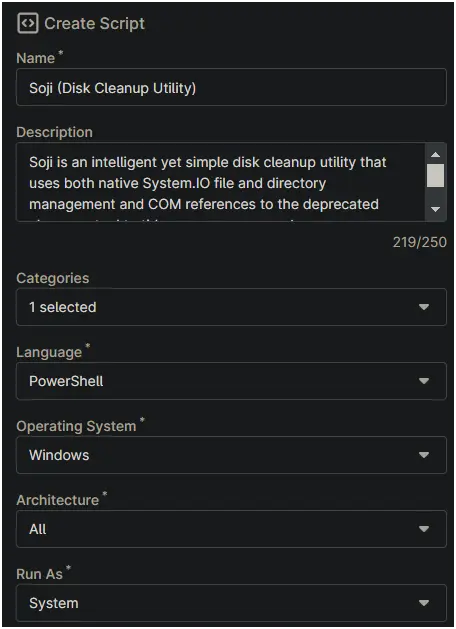456x629 pixels.
Task: Click the Run As dropdown caret icon
Action: click(424, 603)
